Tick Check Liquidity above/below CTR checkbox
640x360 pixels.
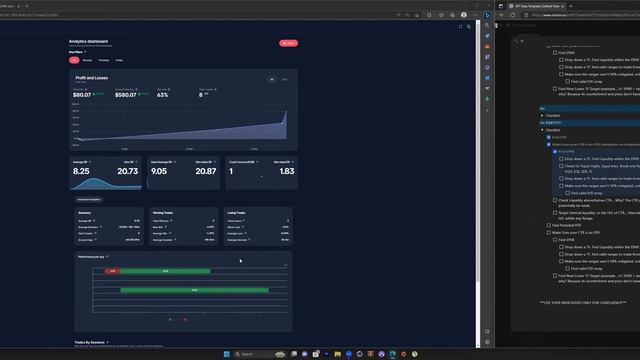coord(555,200)
